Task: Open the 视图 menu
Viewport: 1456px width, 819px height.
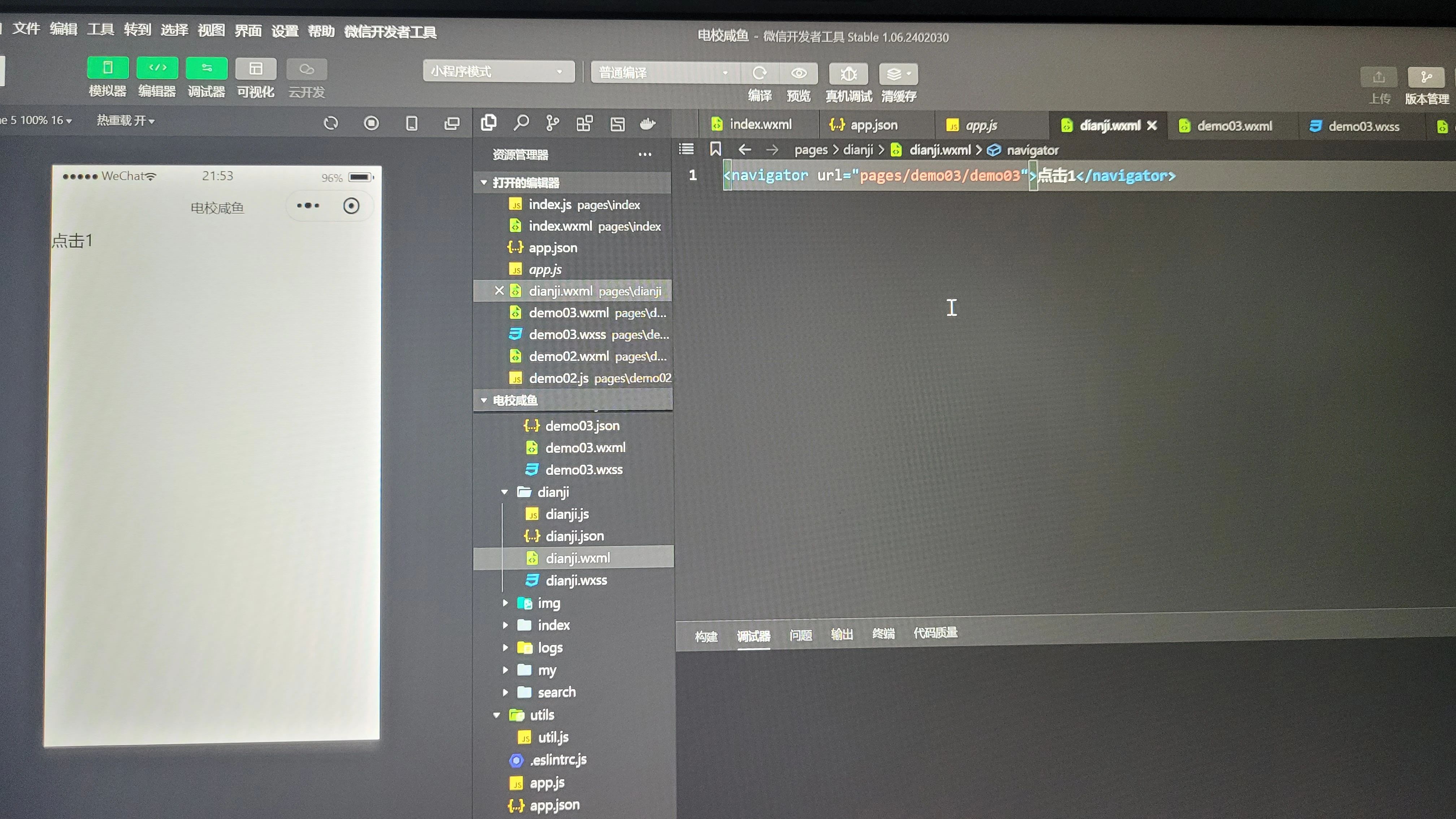Action: (211, 30)
